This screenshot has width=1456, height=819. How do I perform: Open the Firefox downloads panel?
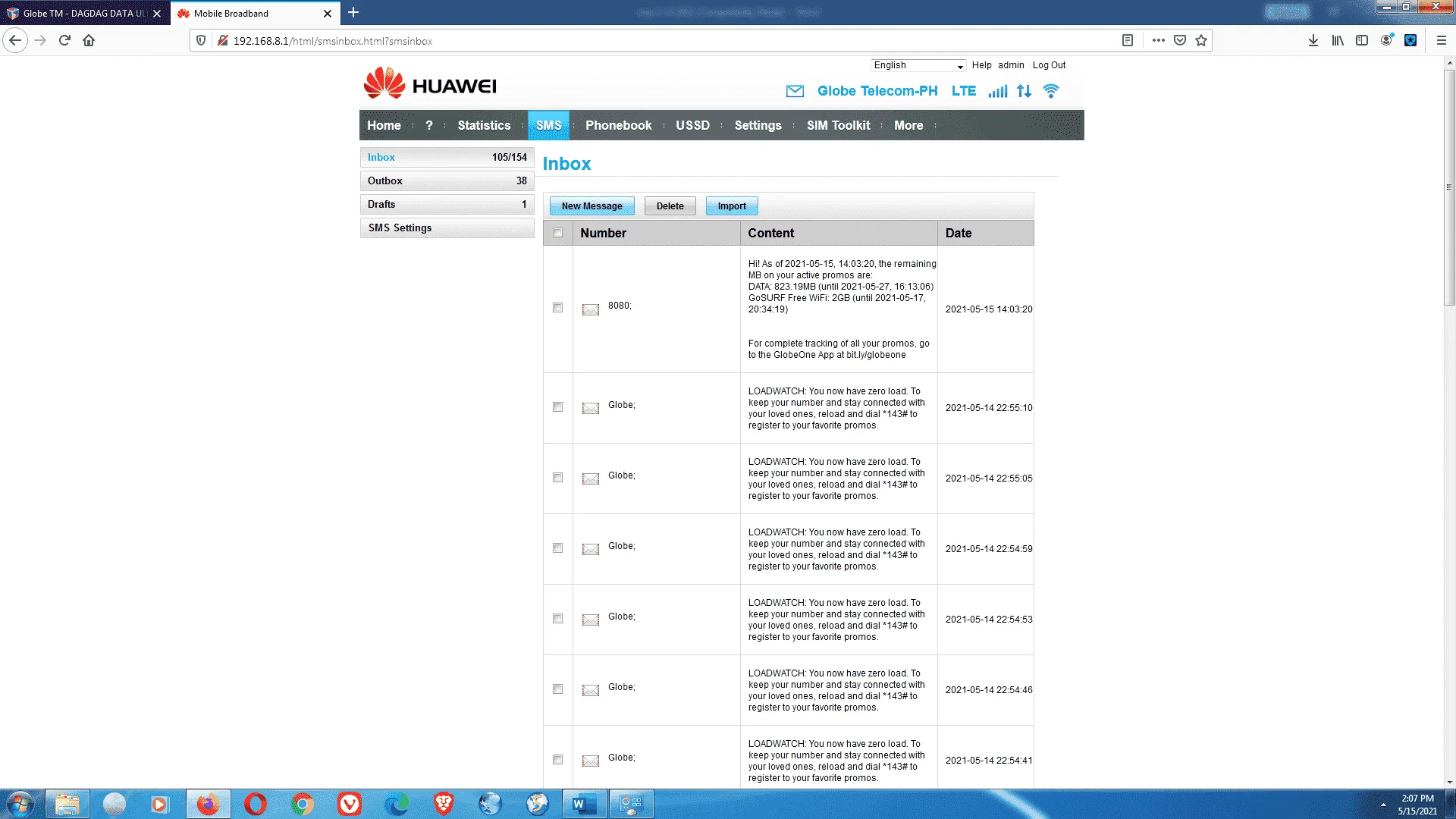pos(1313,40)
